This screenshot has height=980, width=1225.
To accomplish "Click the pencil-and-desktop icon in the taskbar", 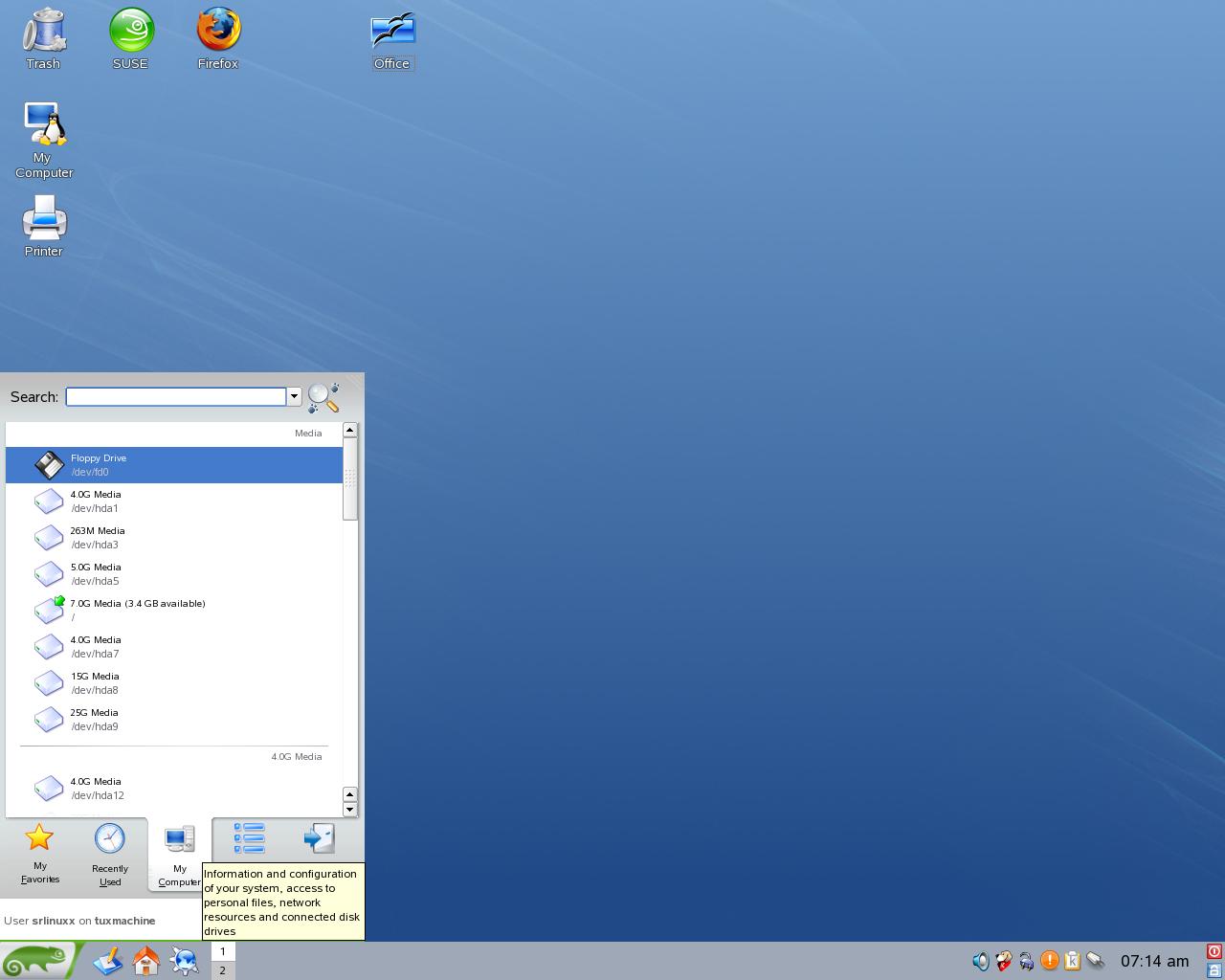I will pos(108,960).
